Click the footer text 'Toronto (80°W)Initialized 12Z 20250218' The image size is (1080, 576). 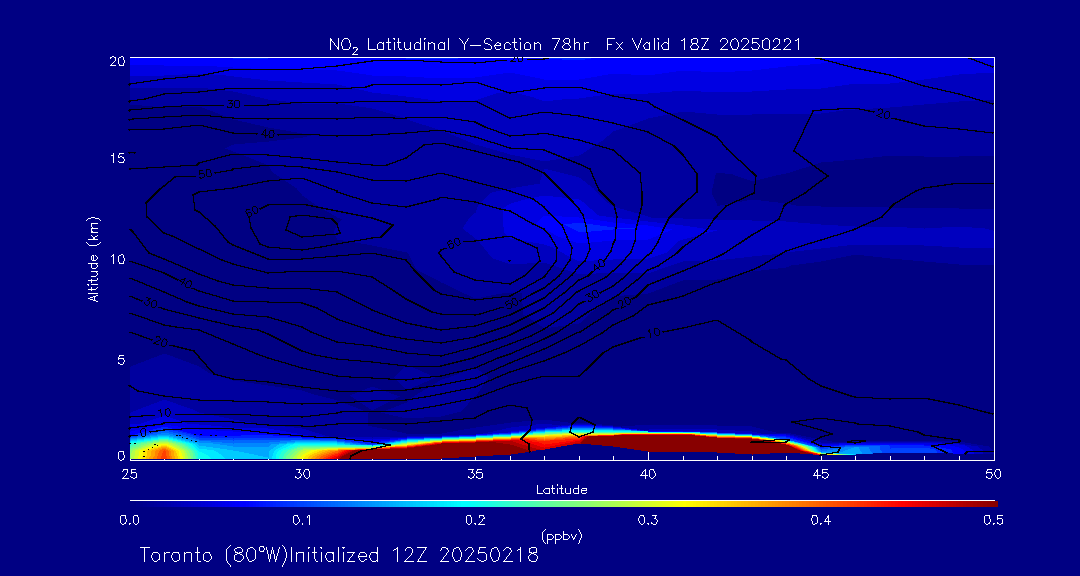(x=339, y=555)
